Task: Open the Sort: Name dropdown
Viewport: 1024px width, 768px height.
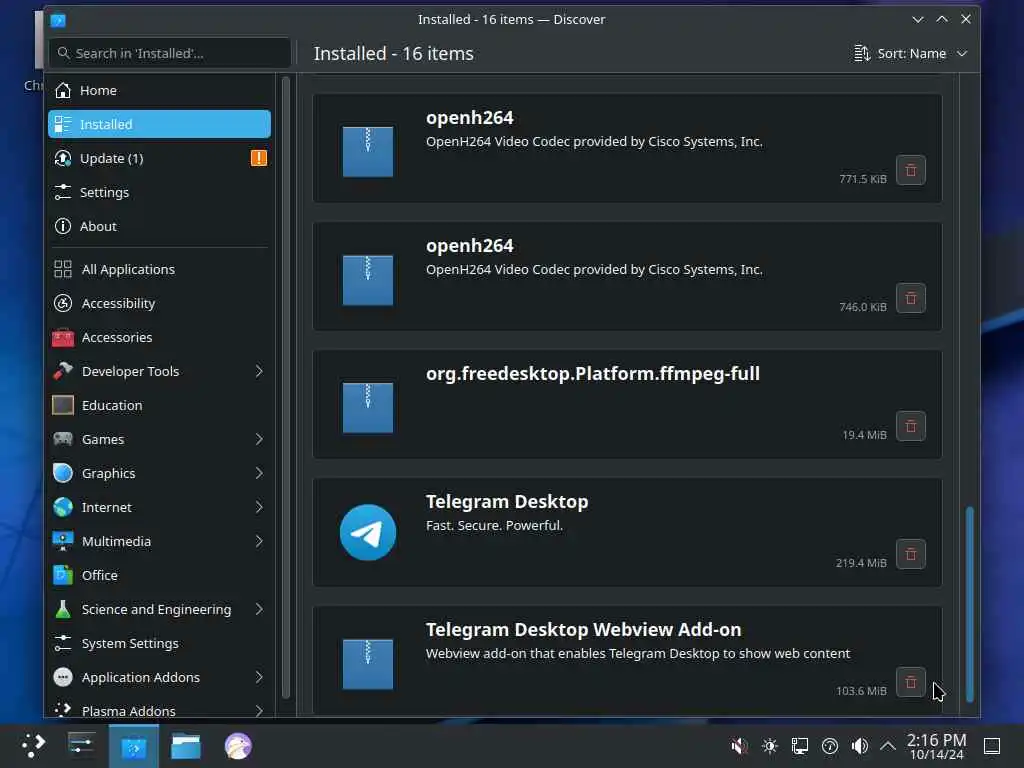Action: [x=910, y=54]
